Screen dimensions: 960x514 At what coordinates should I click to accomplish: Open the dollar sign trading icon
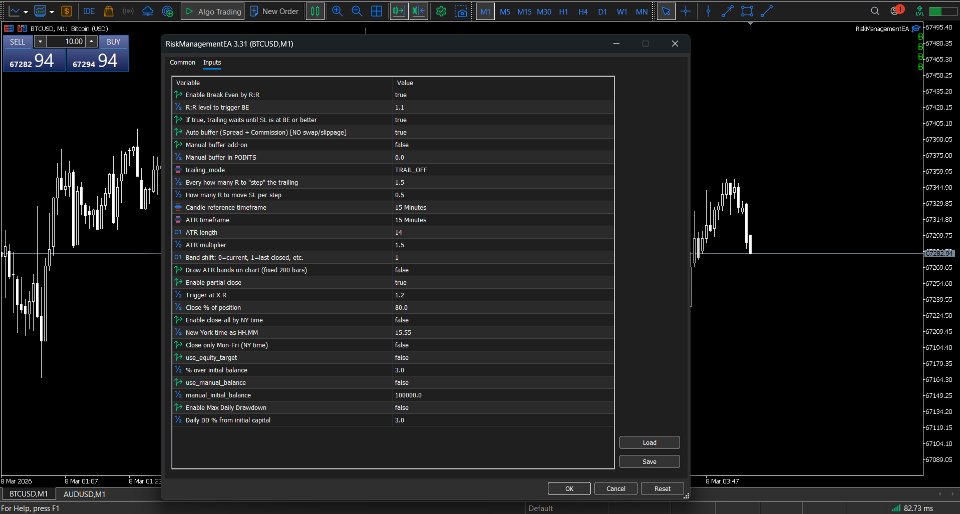(66, 11)
